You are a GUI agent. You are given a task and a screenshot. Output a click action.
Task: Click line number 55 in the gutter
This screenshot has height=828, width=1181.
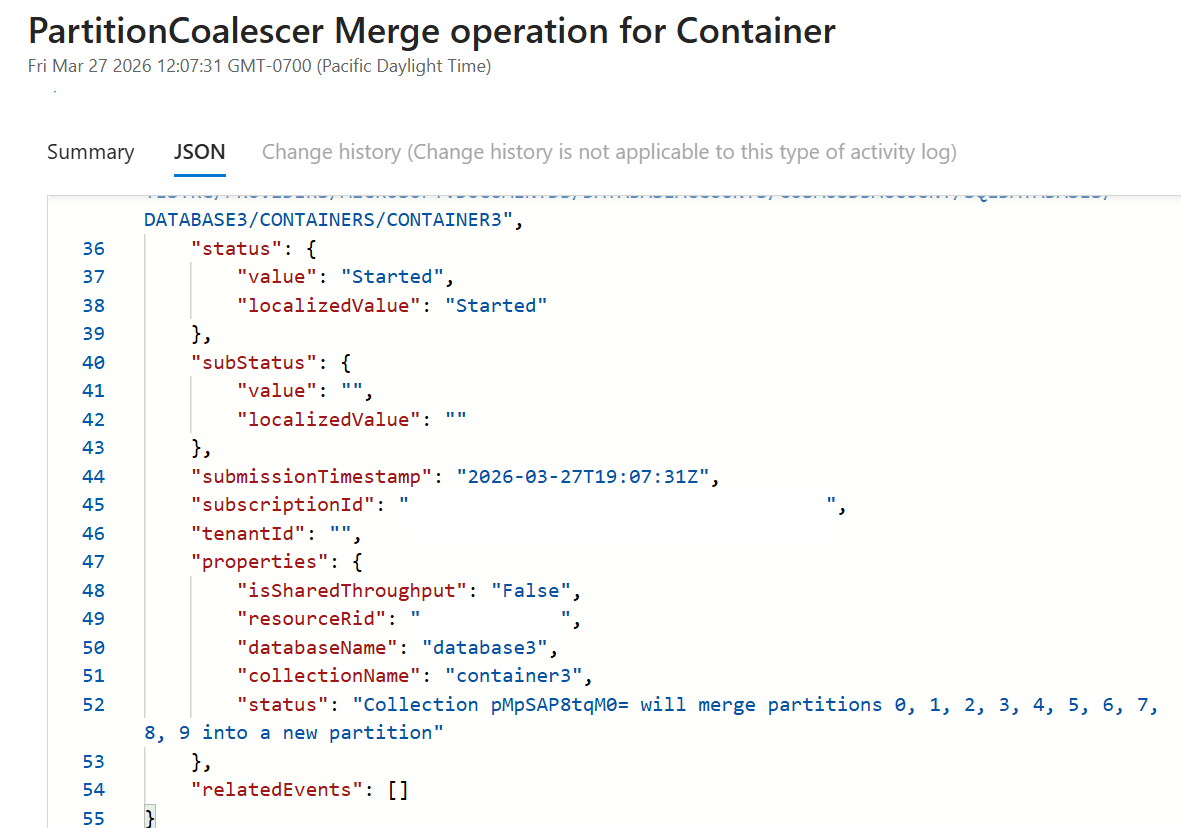[x=93, y=818]
